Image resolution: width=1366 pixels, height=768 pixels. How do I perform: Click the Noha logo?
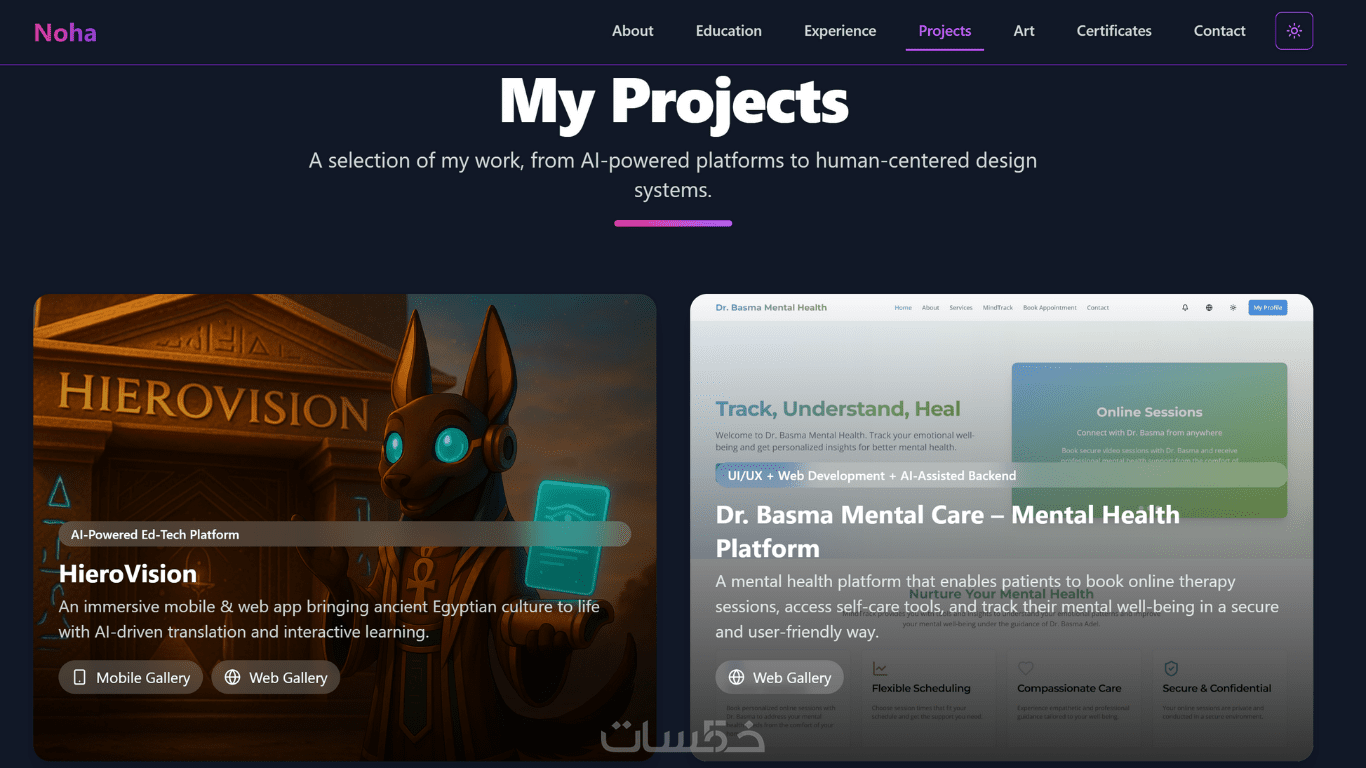coord(65,33)
